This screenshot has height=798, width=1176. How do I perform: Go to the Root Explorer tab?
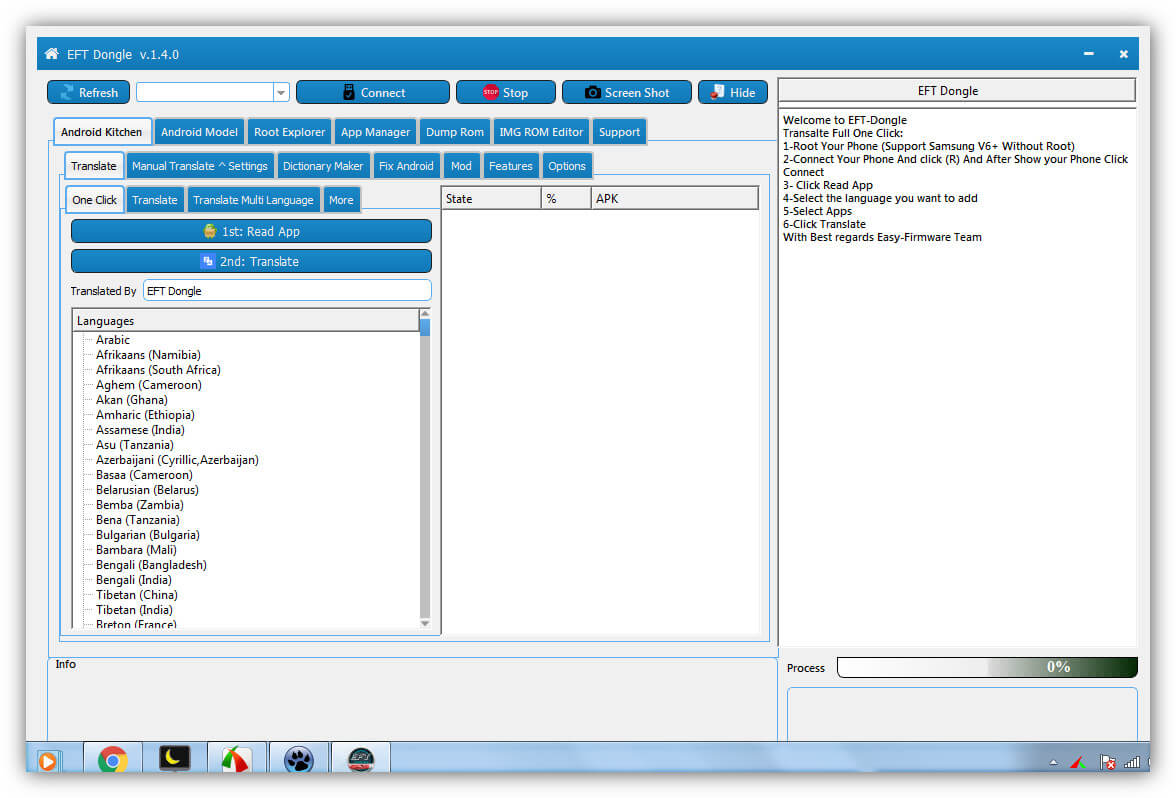[290, 132]
